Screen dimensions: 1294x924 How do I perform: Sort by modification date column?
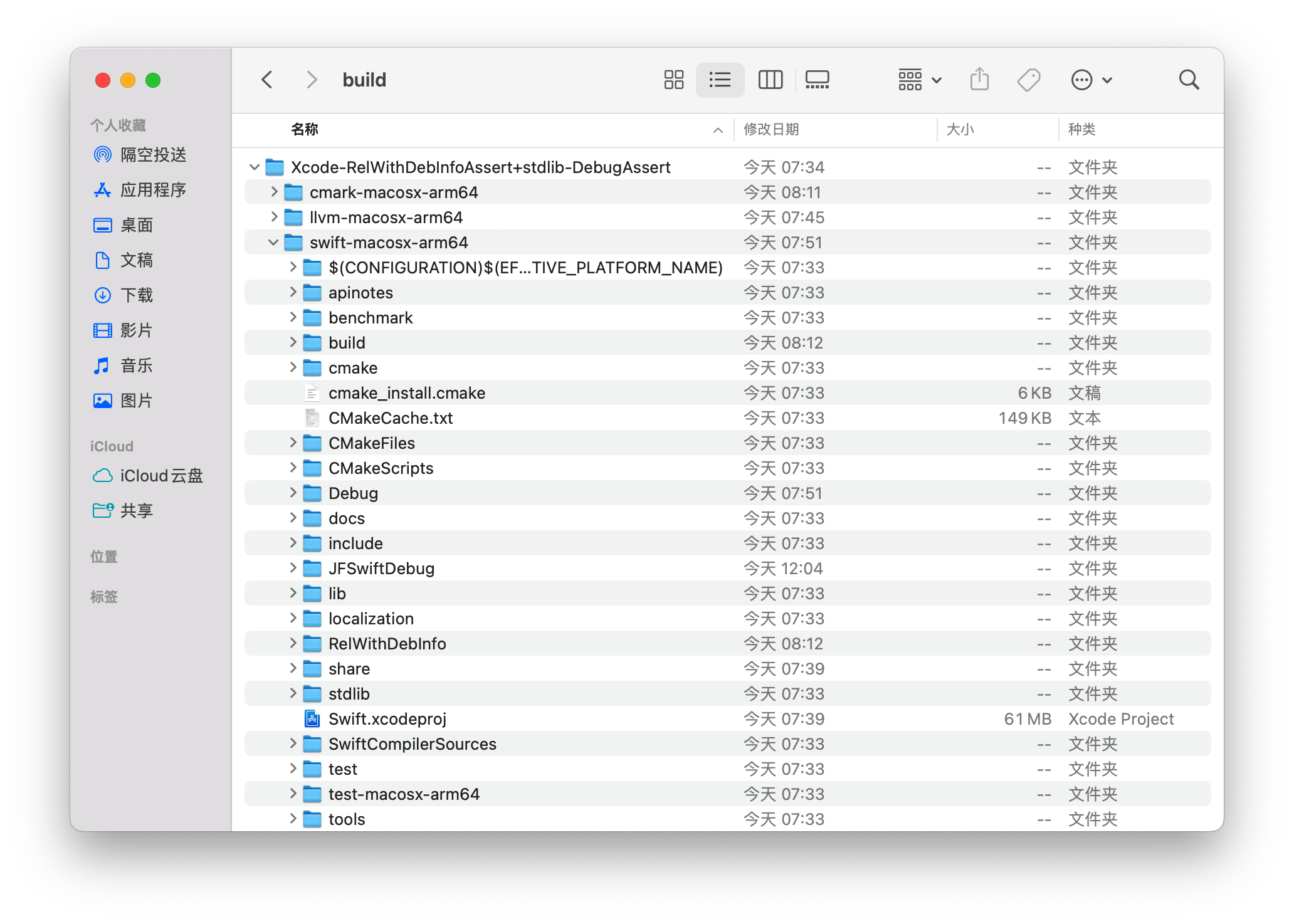click(x=771, y=129)
